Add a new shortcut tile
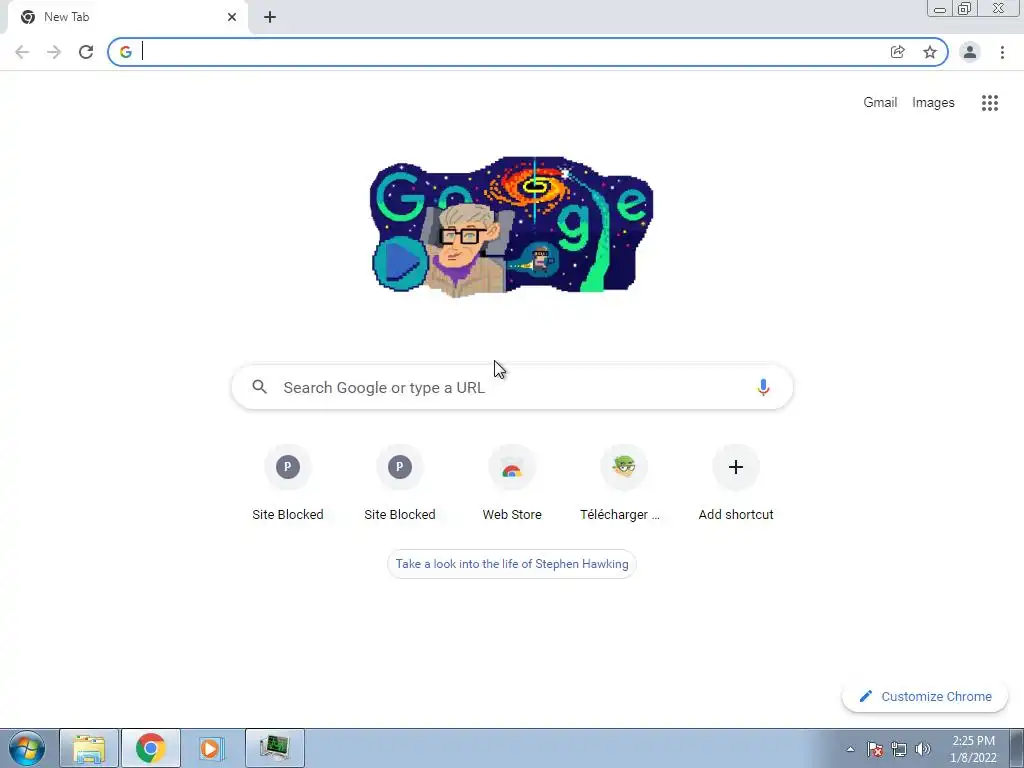The image size is (1024, 768). click(736, 483)
